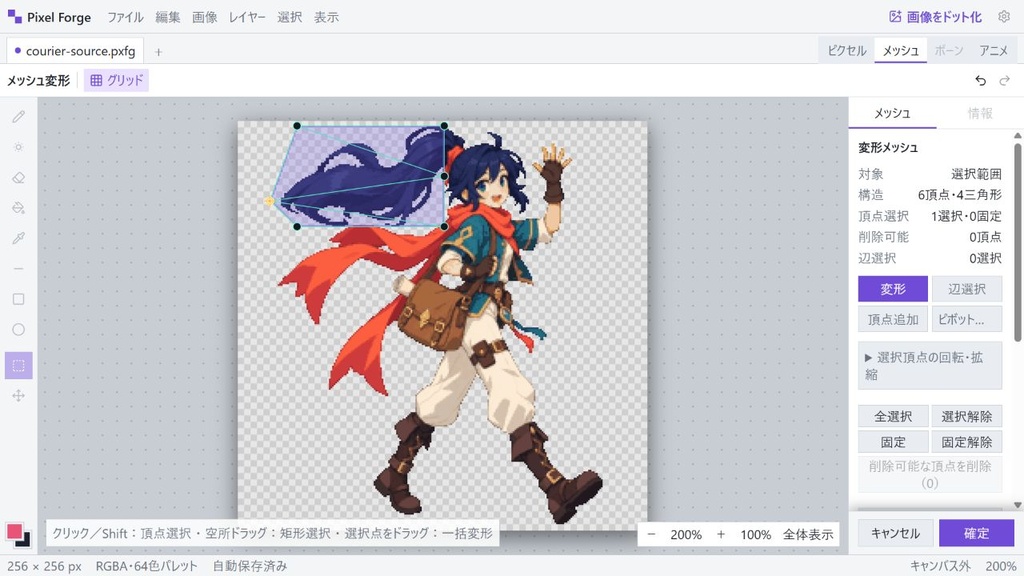Screen dimensions: 1024x576
Task: Activate the 変形 mode button
Action: [893, 289]
